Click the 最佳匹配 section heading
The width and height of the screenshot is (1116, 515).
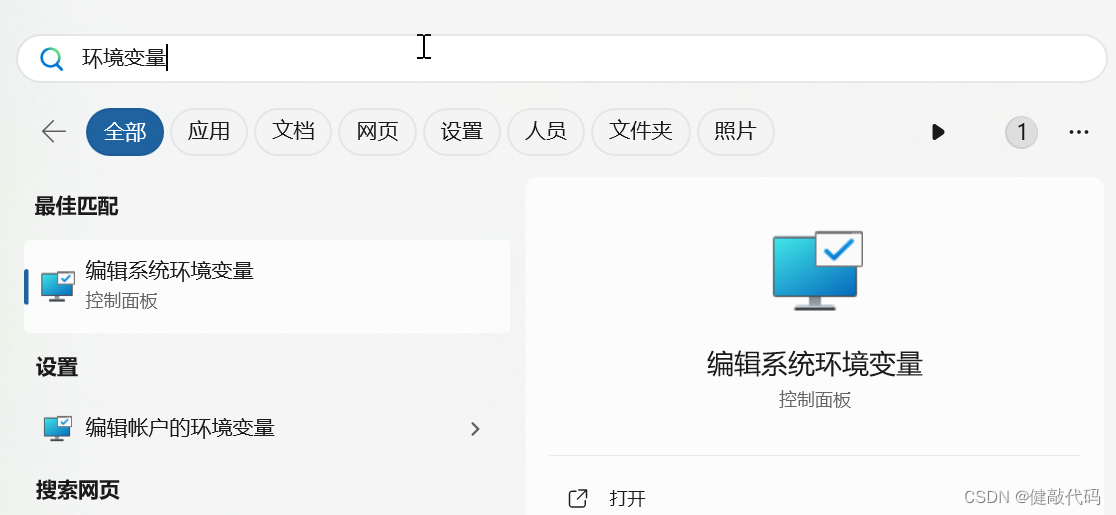tap(76, 206)
